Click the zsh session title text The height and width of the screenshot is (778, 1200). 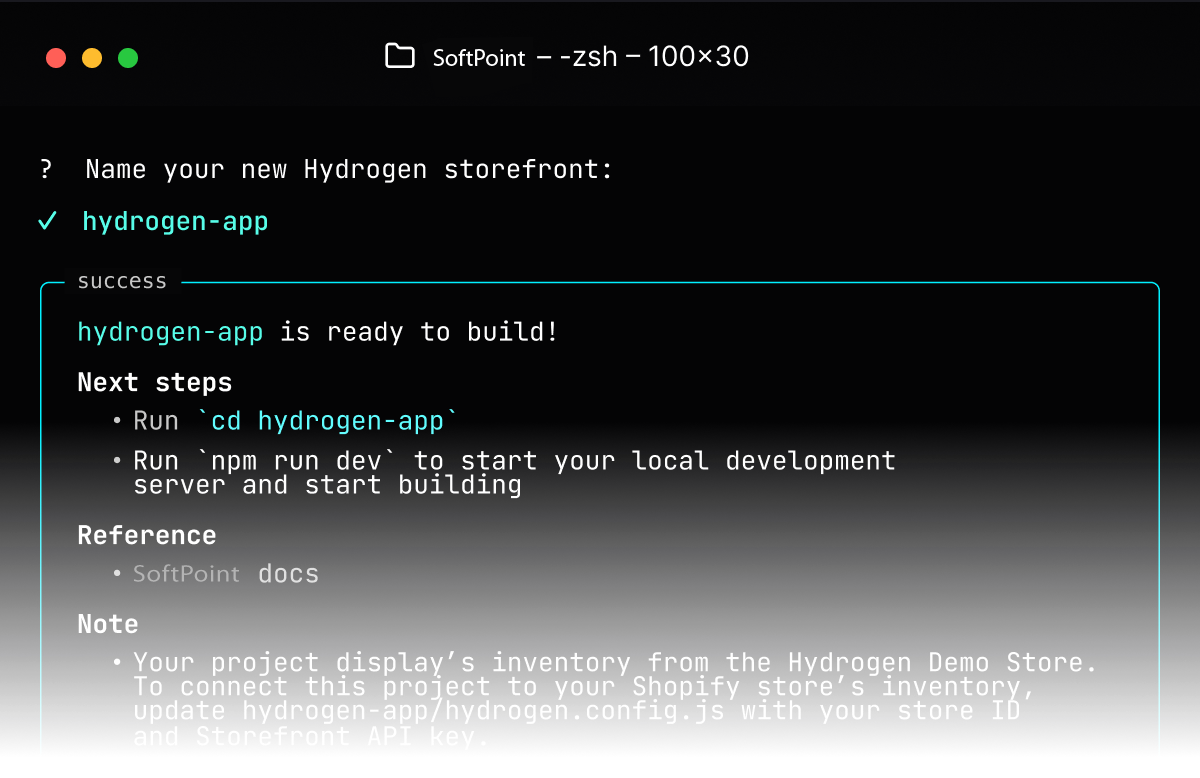coord(590,57)
